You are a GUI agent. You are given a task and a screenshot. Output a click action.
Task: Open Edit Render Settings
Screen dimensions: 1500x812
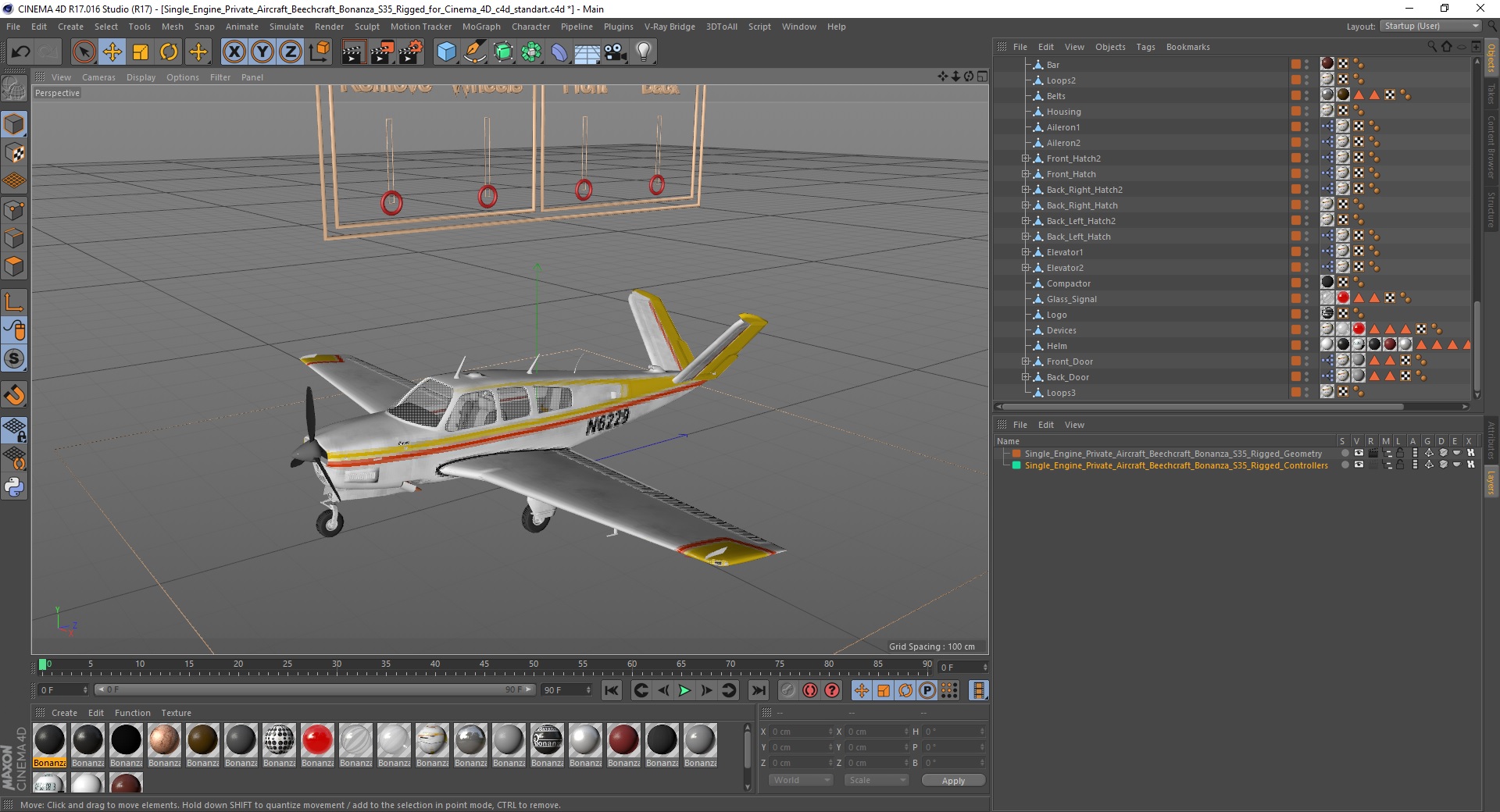tap(411, 52)
